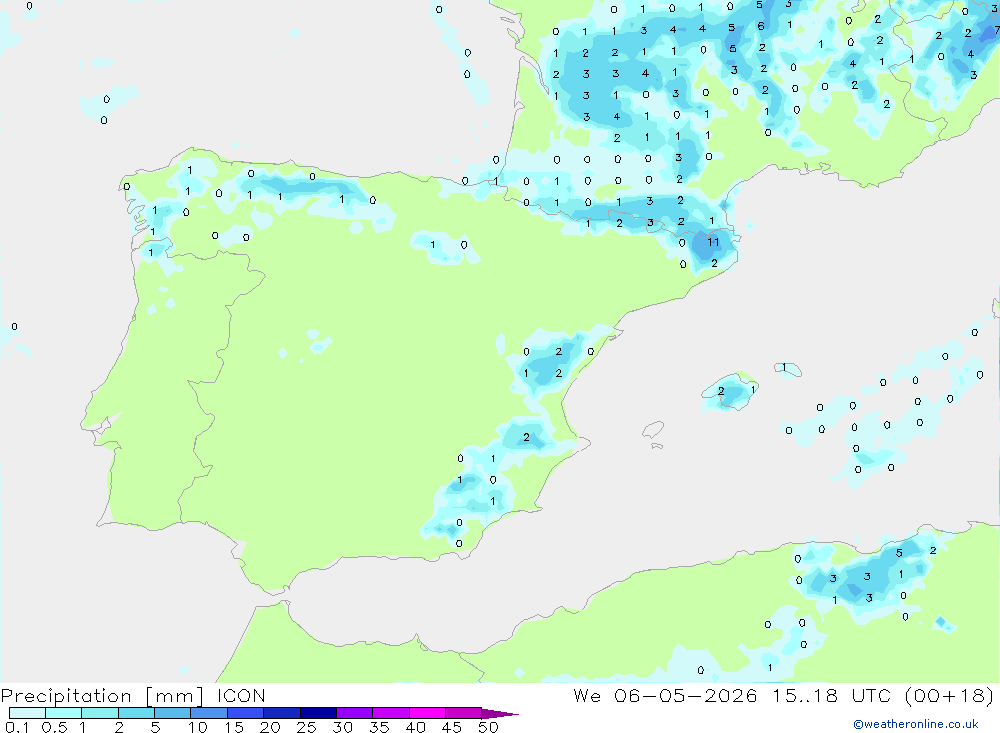1000x733 pixels.
Task: Select legend swatch between 0.1 and 0.5
Action: pyautogui.click(x=27, y=713)
